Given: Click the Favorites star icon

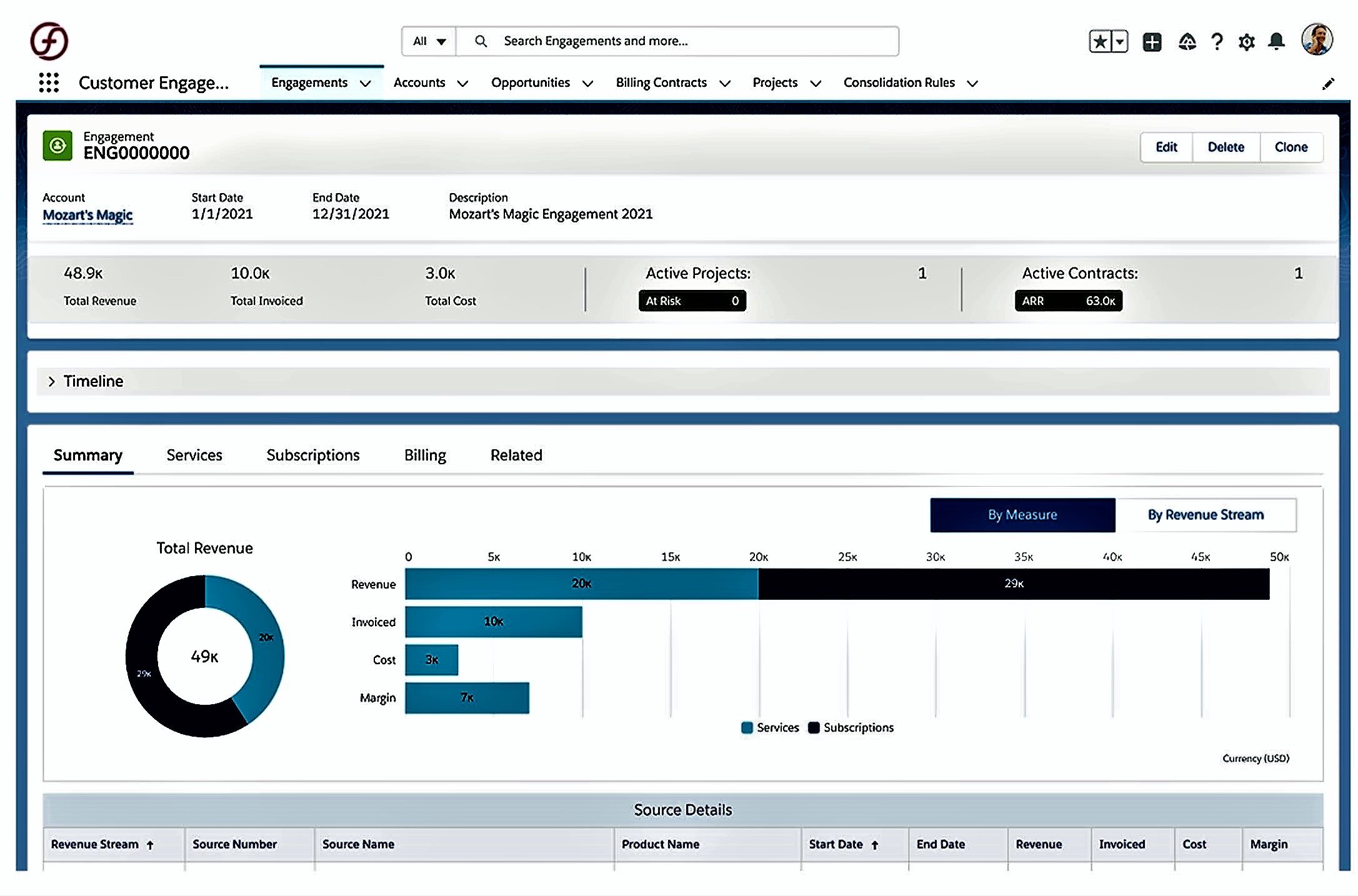Looking at the screenshot, I should pyautogui.click(x=1101, y=42).
